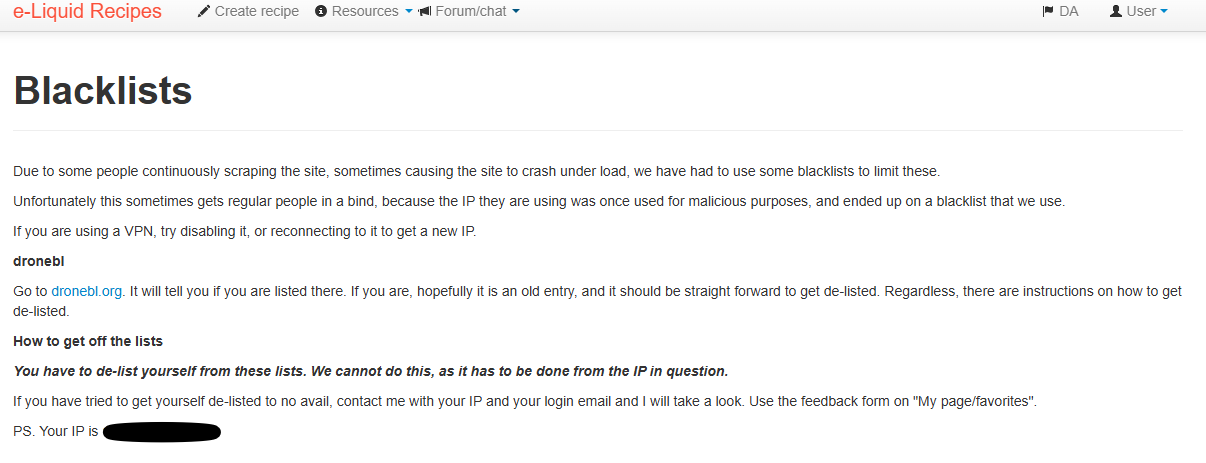This screenshot has width=1206, height=463.
Task: Click the flag icon beside DA
Action: point(1048,12)
